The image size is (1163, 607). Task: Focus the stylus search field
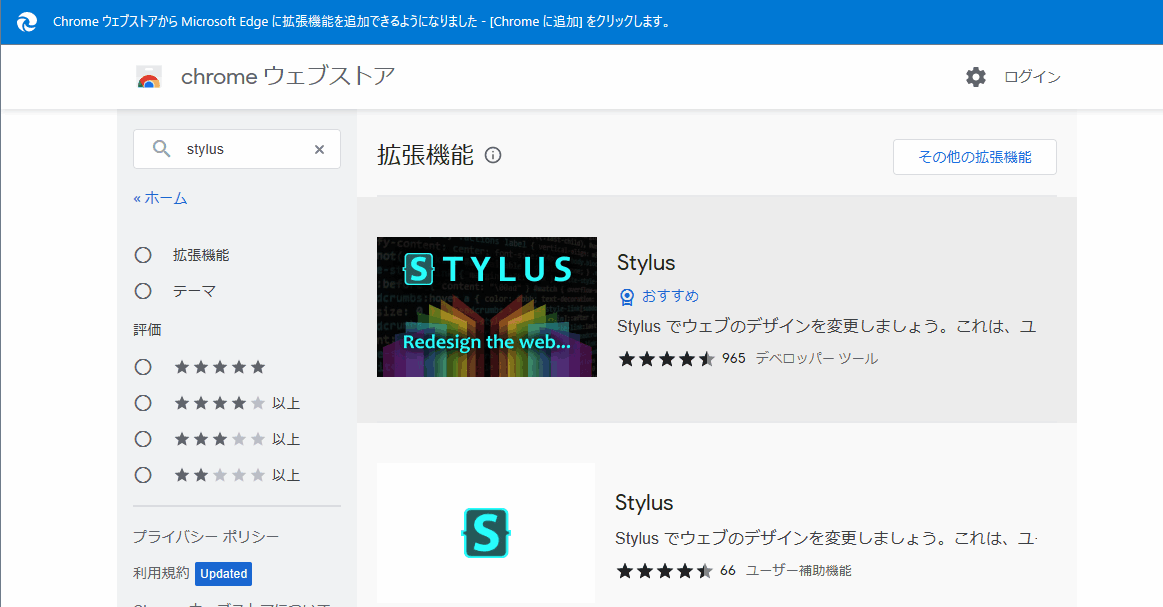pyautogui.click(x=237, y=149)
